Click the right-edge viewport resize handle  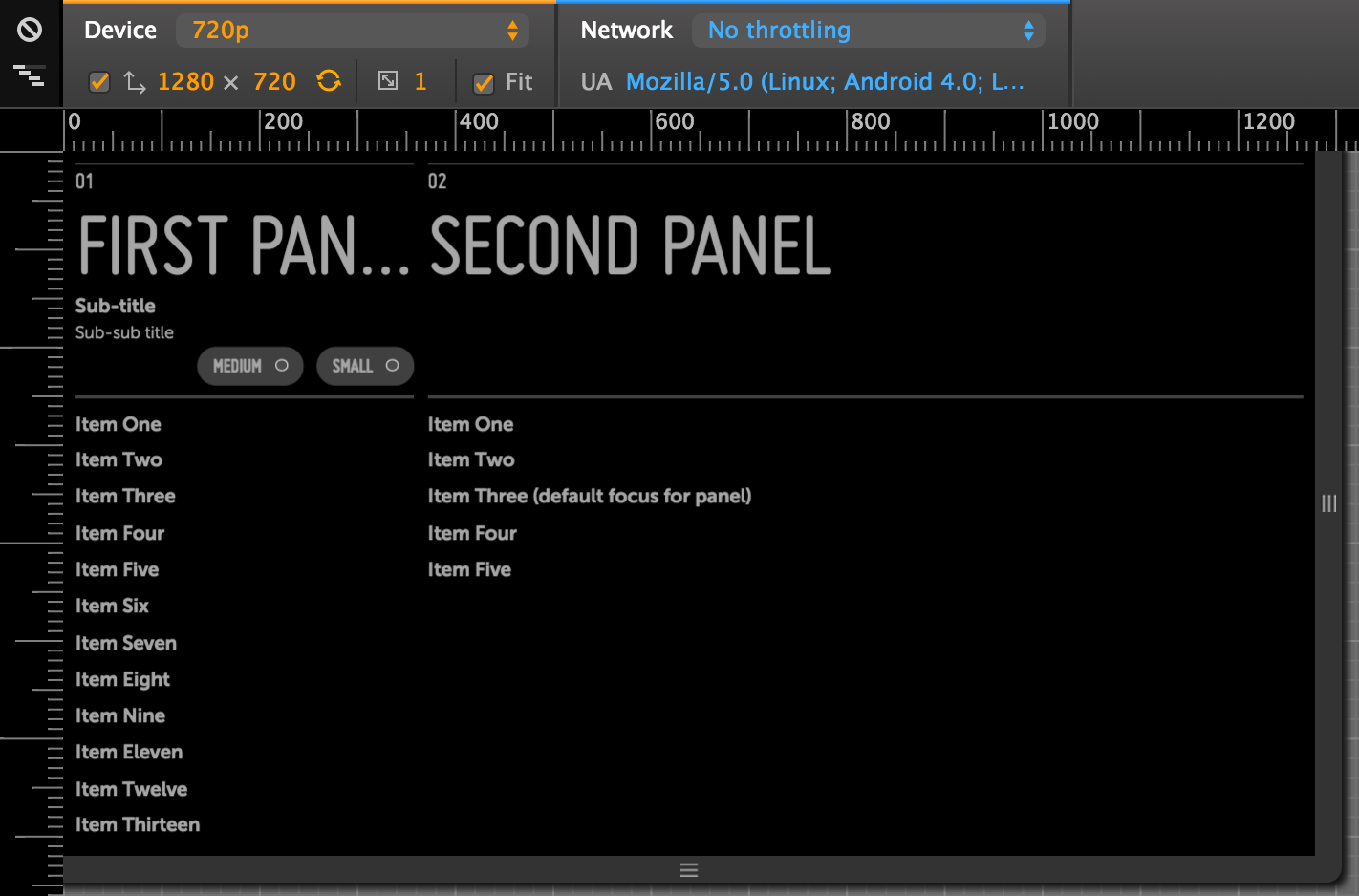pyautogui.click(x=1328, y=503)
